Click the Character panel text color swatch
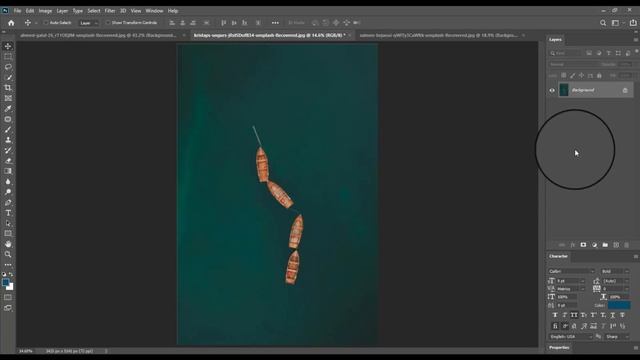 [x=619, y=305]
